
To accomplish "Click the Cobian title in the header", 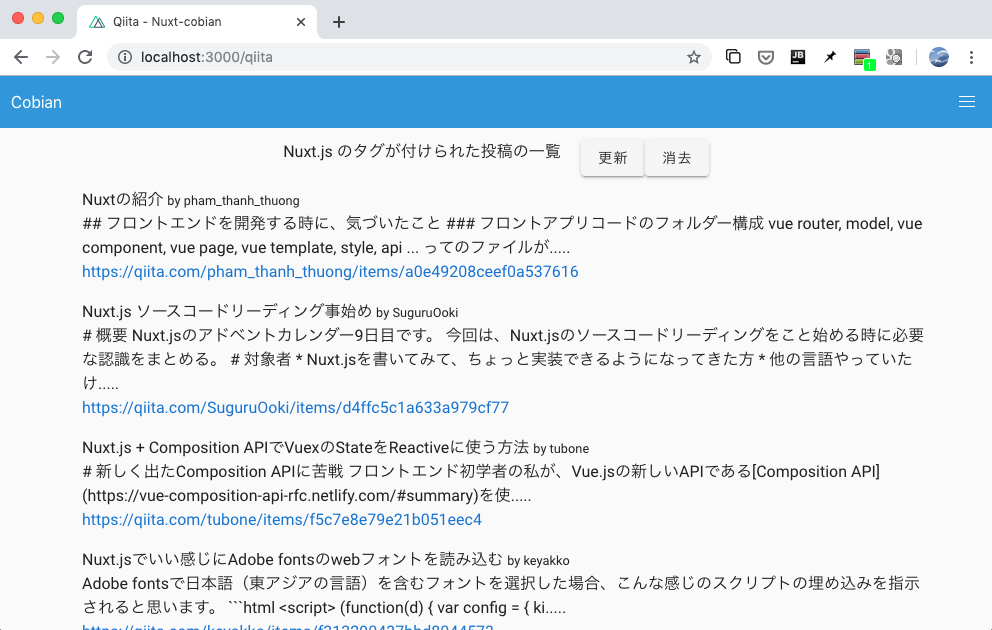I will (36, 102).
